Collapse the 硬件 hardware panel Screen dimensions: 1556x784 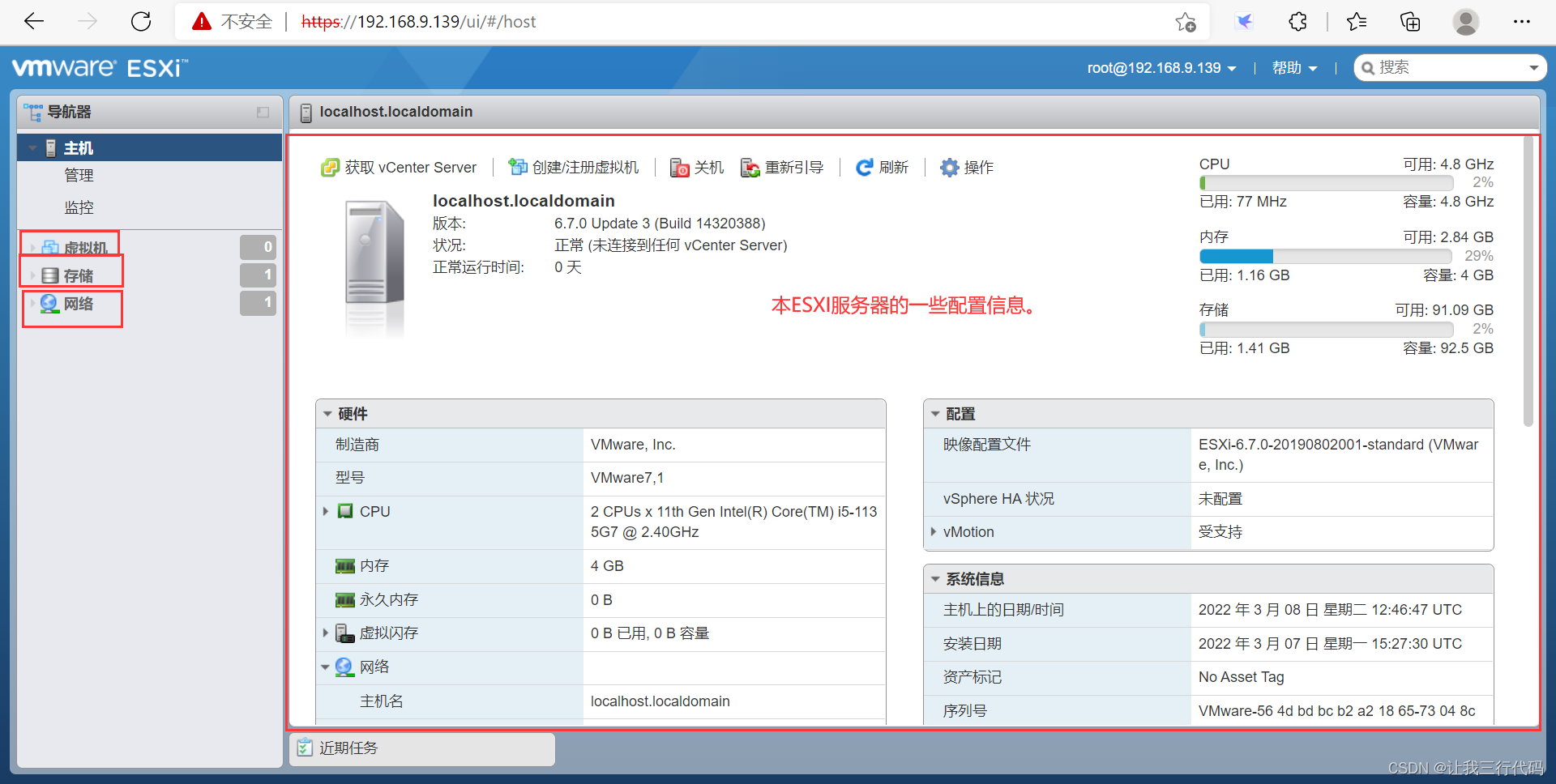(327, 414)
